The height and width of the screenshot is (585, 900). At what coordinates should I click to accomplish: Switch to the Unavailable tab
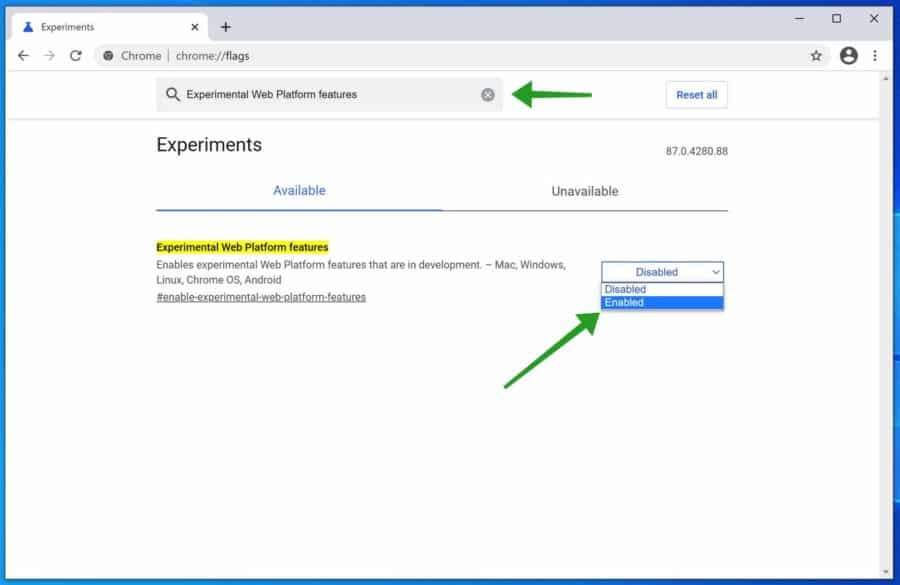pyautogui.click(x=585, y=190)
